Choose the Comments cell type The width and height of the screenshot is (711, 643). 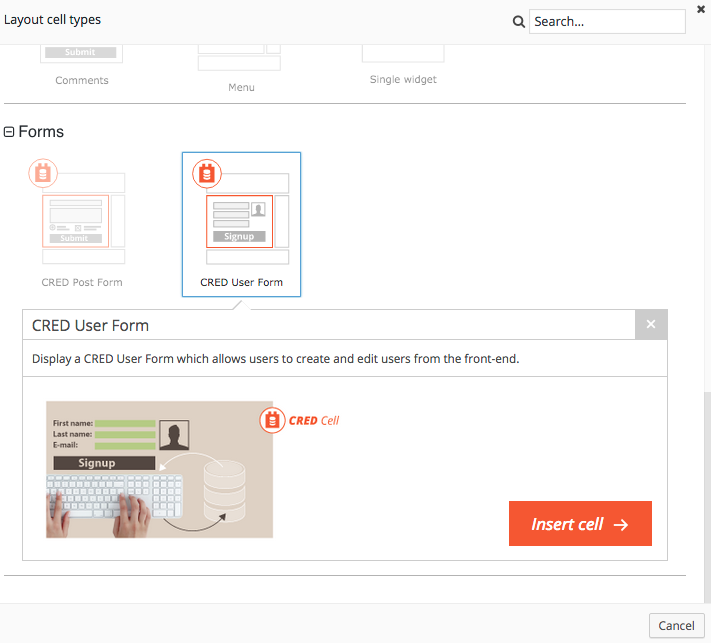tap(82, 66)
